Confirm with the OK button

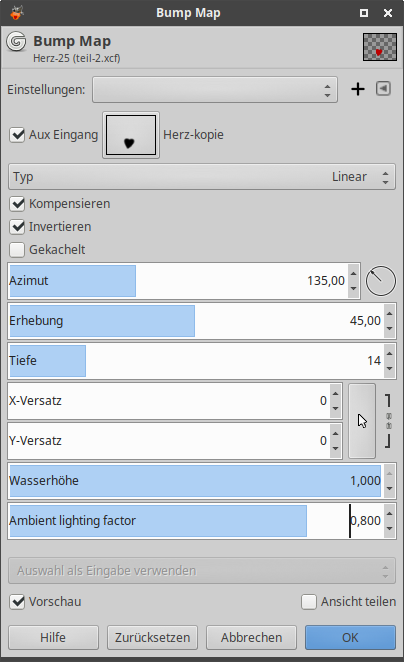350,637
